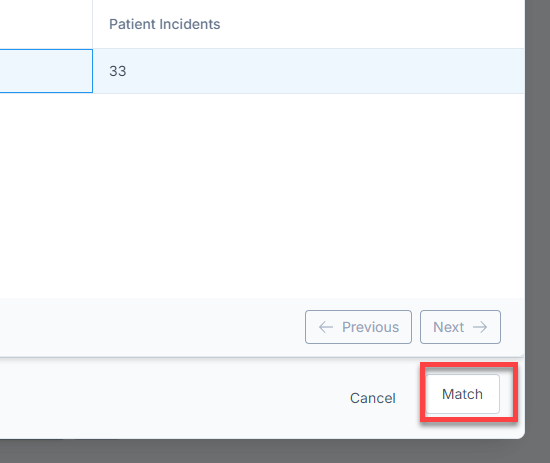
Task: Select the cell showing 33
Action: (x=309, y=71)
